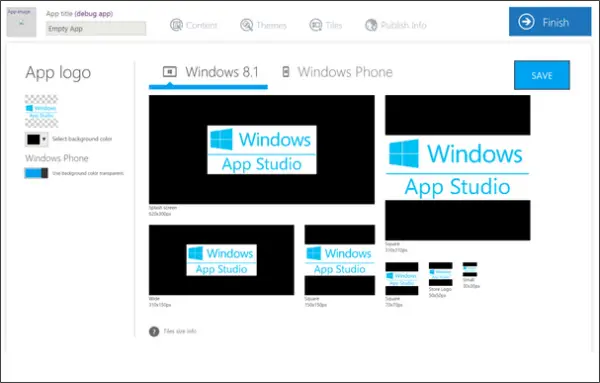Click the Tiles size info question icon

[x=154, y=331]
